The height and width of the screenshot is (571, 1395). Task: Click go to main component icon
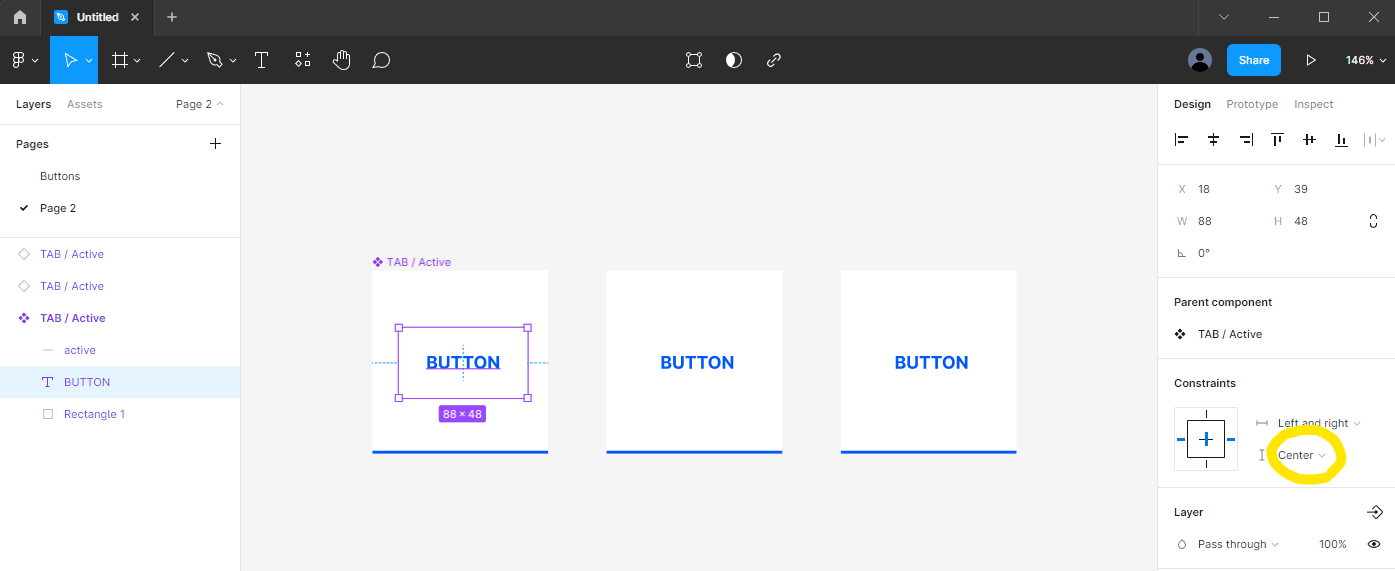click(1374, 512)
